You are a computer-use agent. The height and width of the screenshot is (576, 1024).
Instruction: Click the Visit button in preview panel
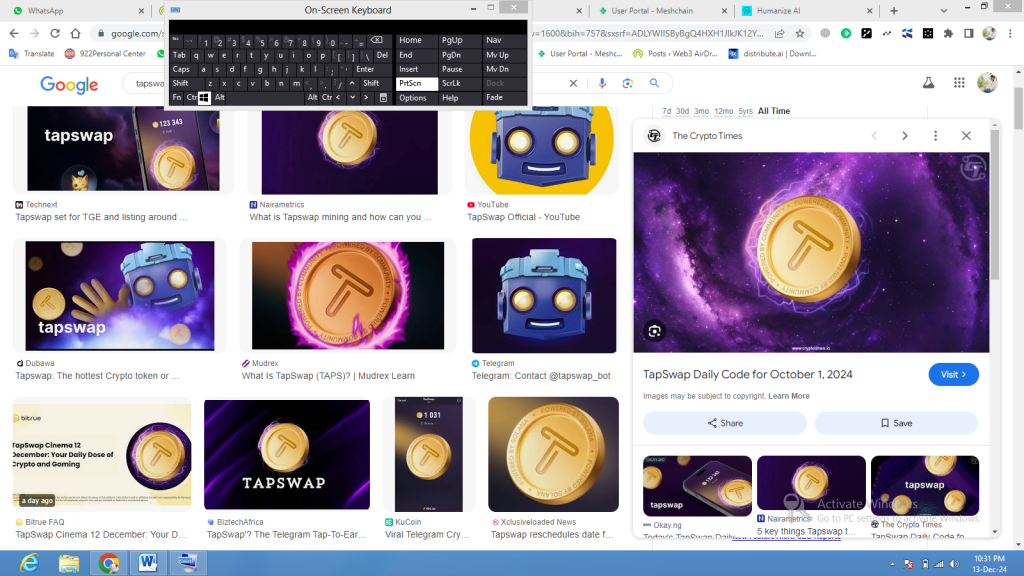pos(953,374)
